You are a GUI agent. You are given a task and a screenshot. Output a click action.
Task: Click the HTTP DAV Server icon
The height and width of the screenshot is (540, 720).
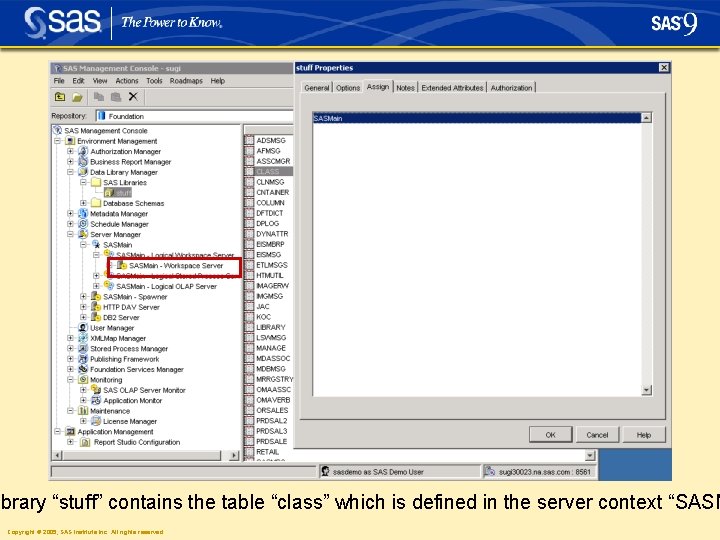click(x=96, y=307)
